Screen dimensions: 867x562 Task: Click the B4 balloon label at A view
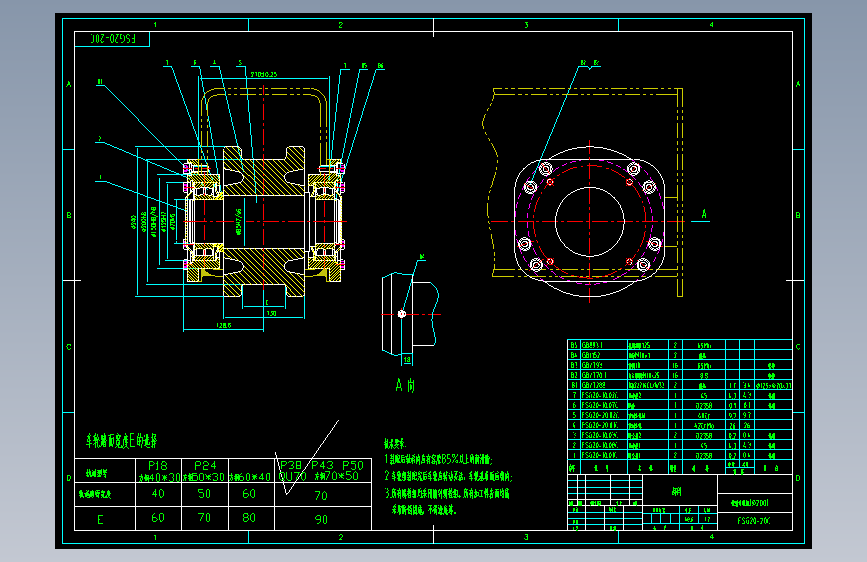tap(422, 257)
